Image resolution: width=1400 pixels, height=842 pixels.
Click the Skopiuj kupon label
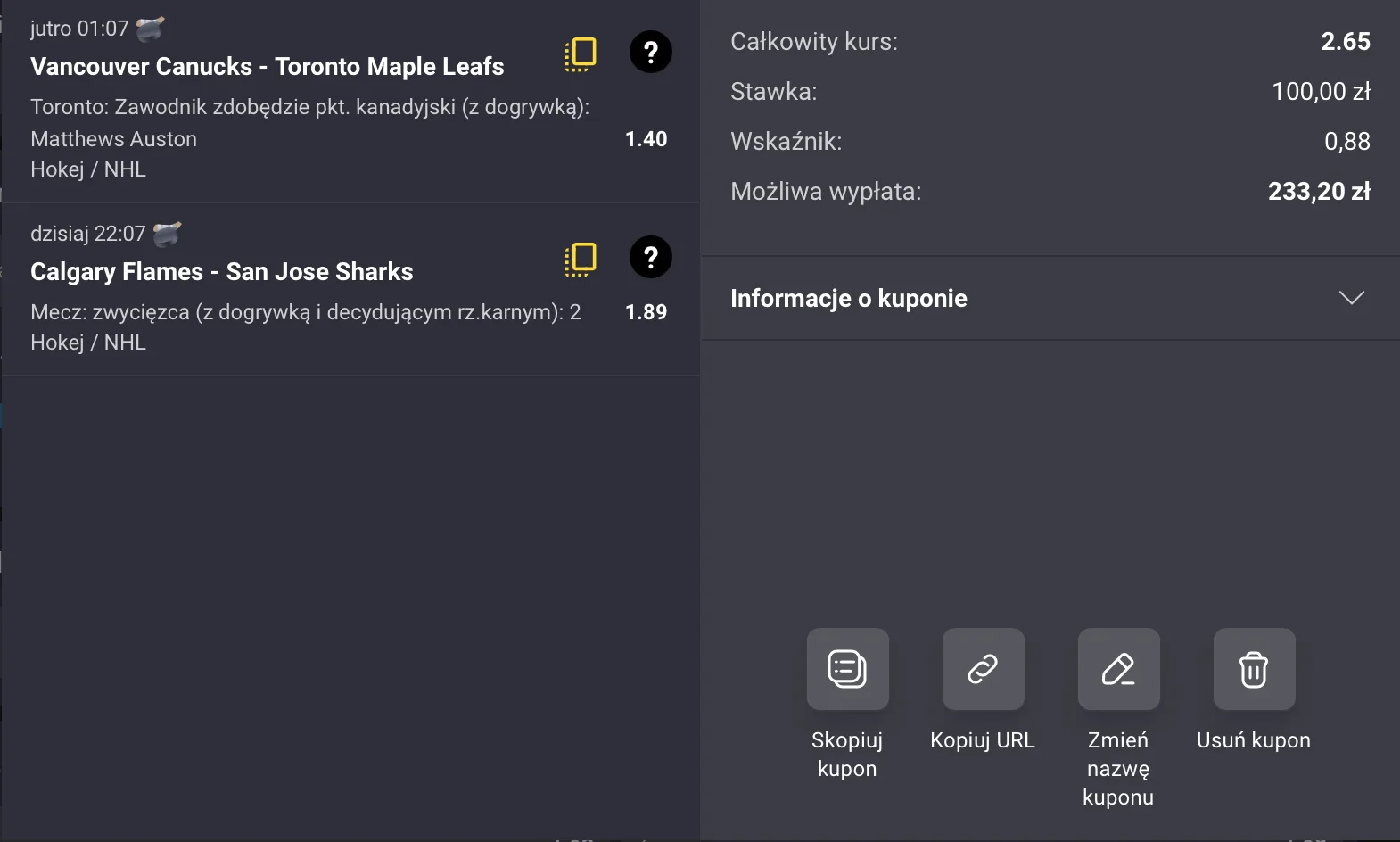pyautogui.click(x=847, y=755)
